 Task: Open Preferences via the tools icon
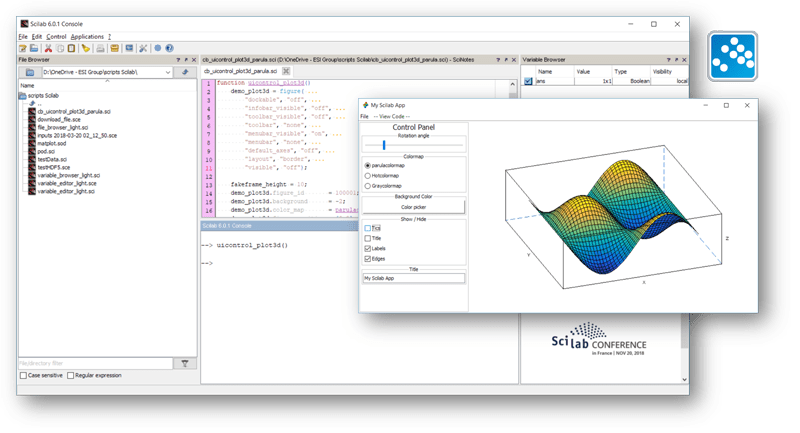coord(143,47)
